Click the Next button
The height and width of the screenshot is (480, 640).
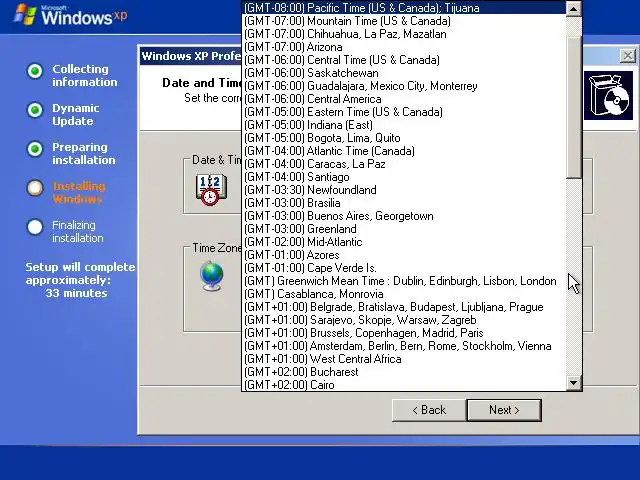[x=504, y=410]
